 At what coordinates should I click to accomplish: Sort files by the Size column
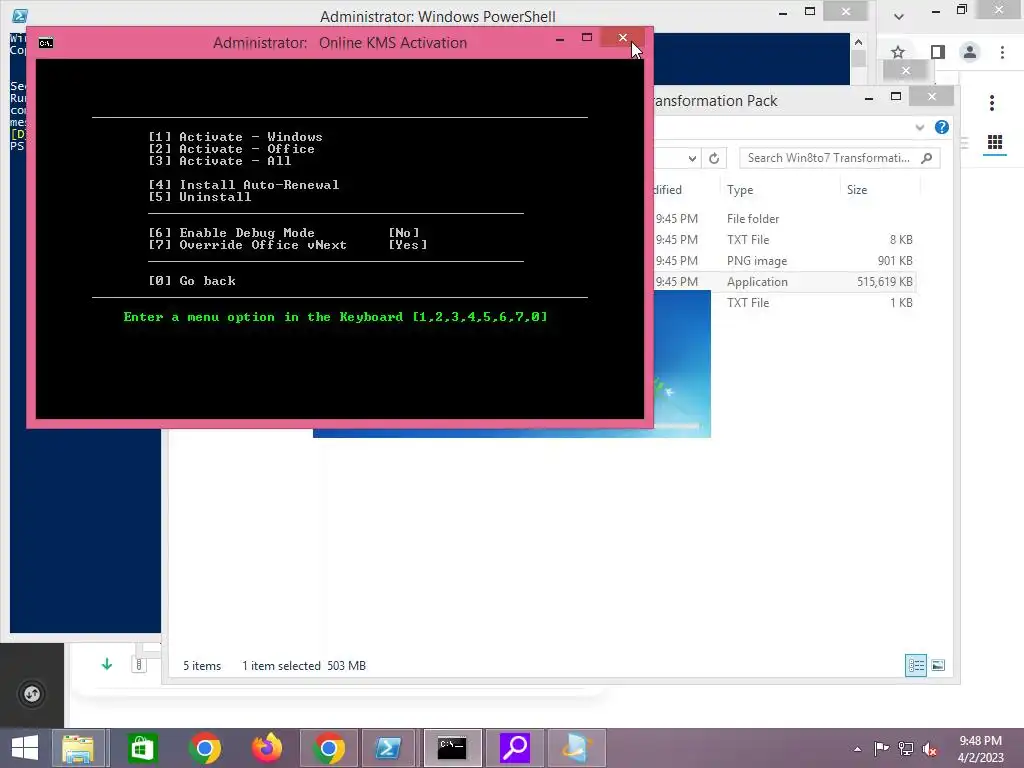point(857,190)
